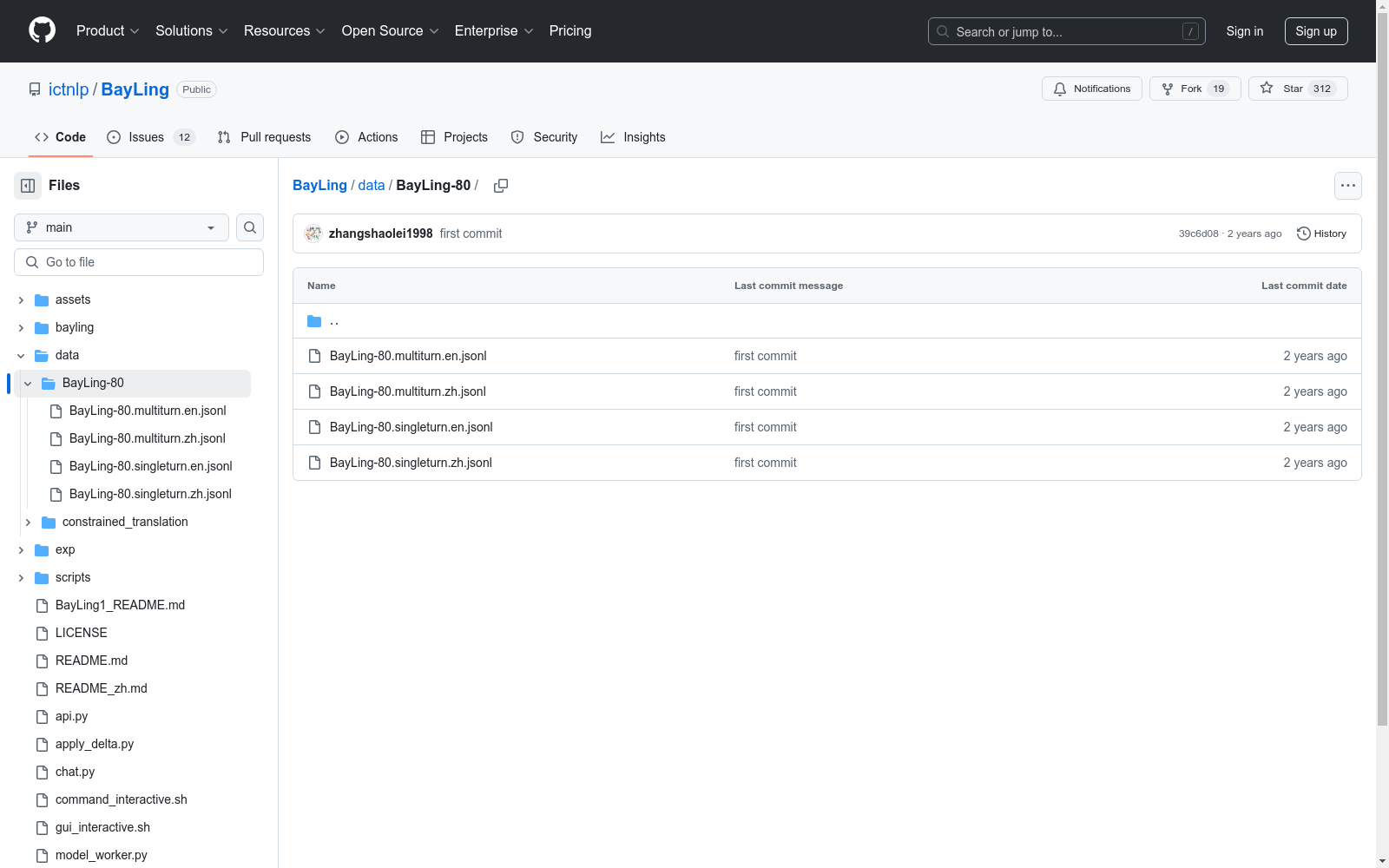Star the BayLing repository
The image size is (1389, 868).
(x=1298, y=89)
